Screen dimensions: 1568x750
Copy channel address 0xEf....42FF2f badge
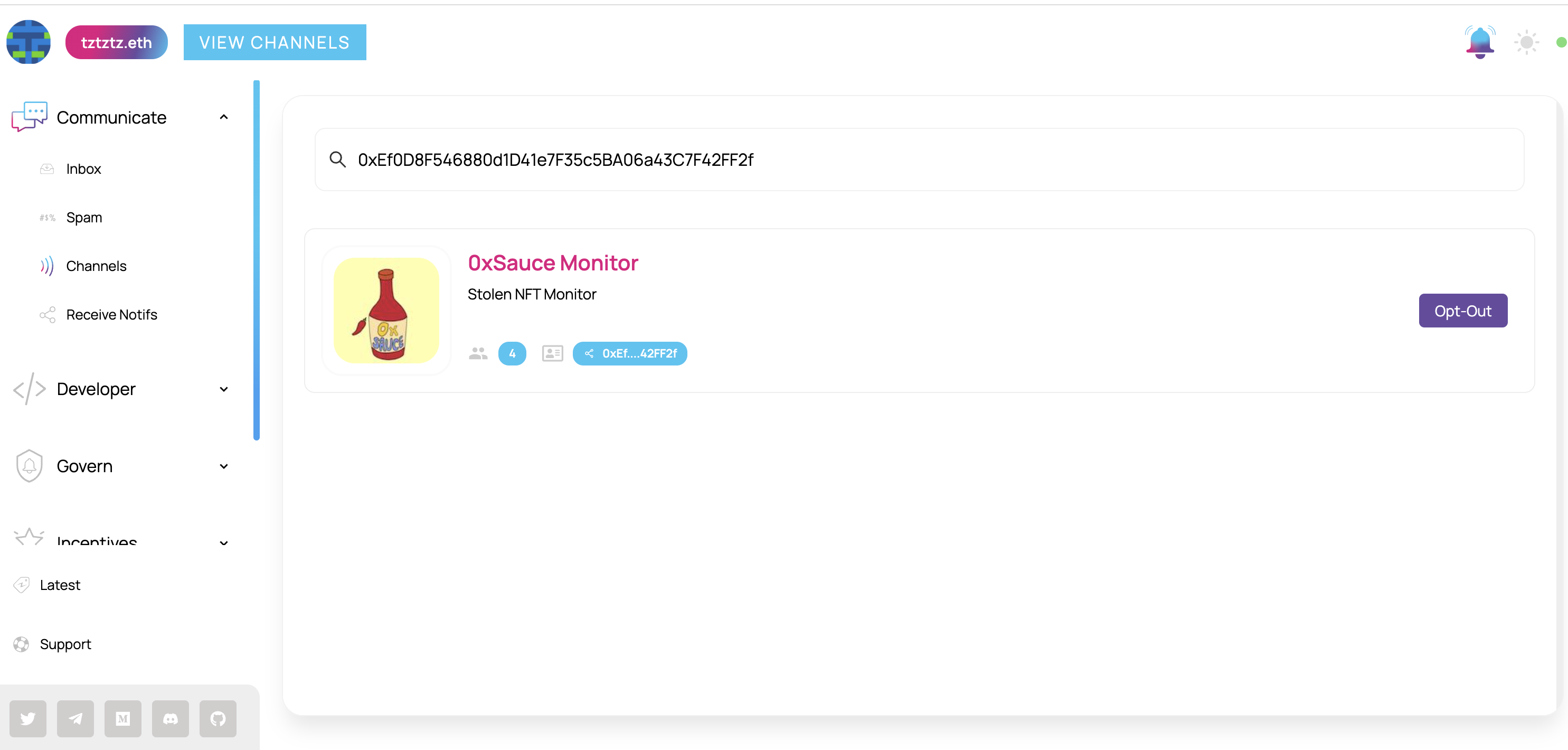pyautogui.click(x=630, y=353)
